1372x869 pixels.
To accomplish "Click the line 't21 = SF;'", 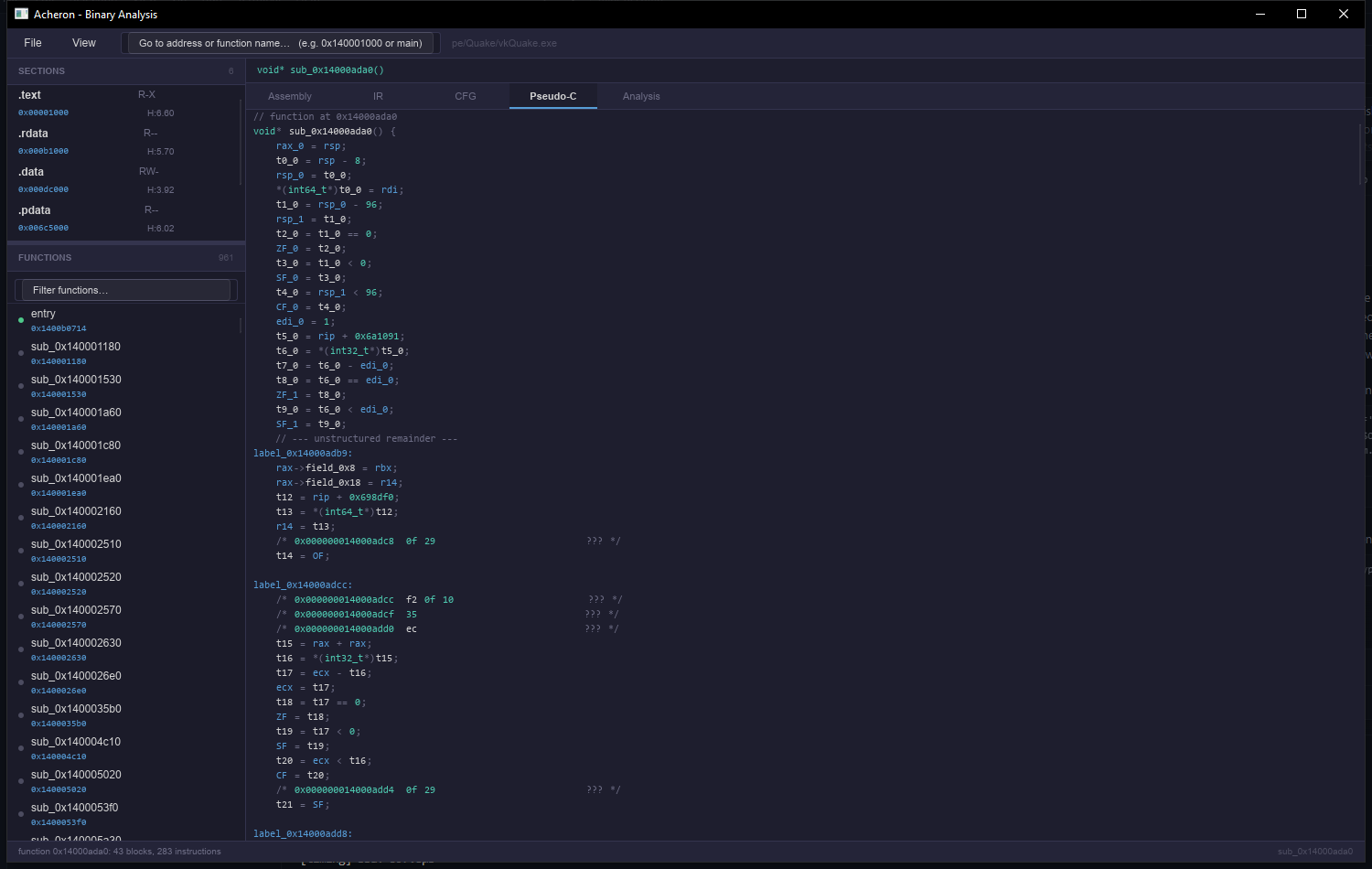I will (303, 804).
